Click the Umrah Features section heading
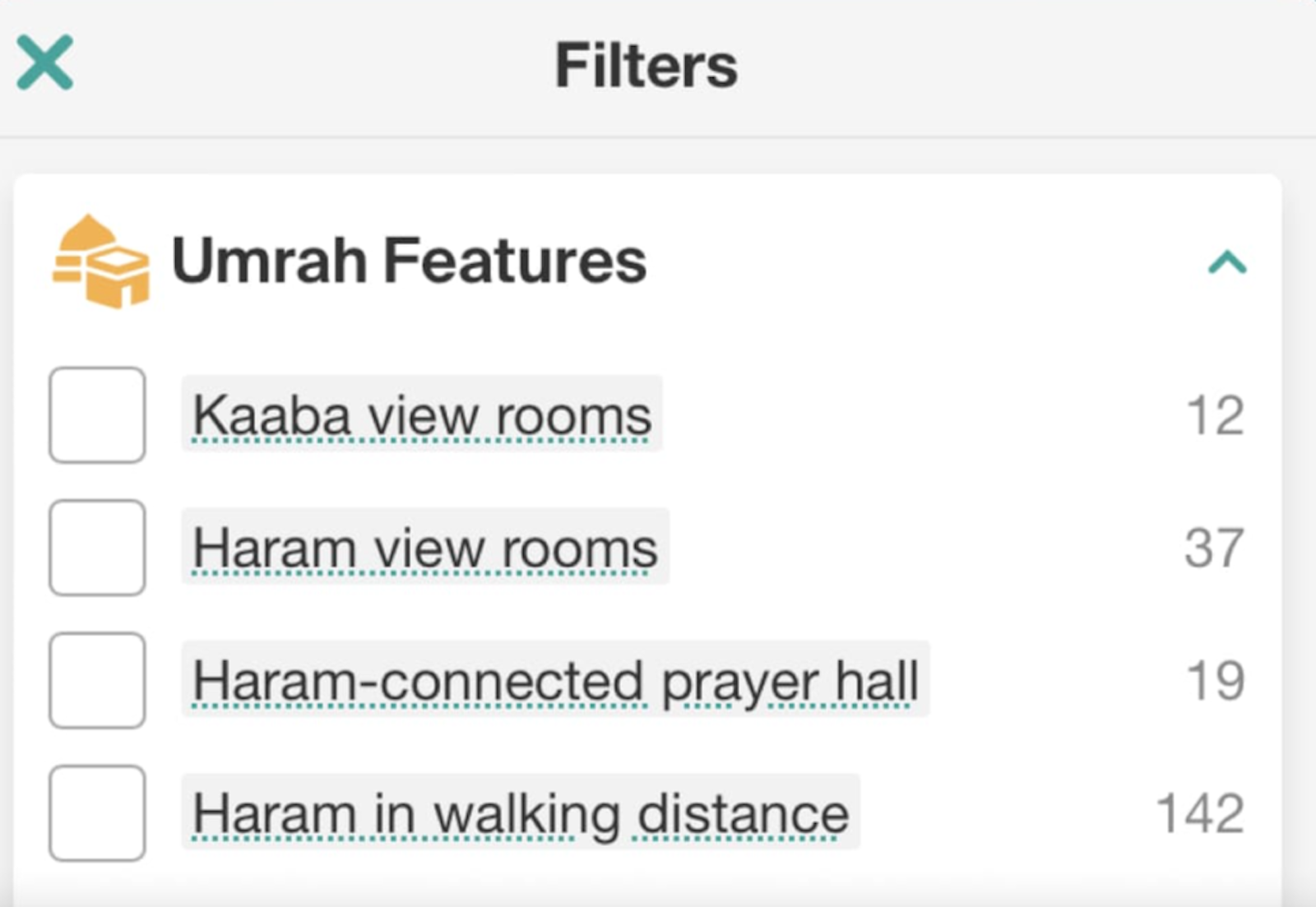 tap(409, 261)
